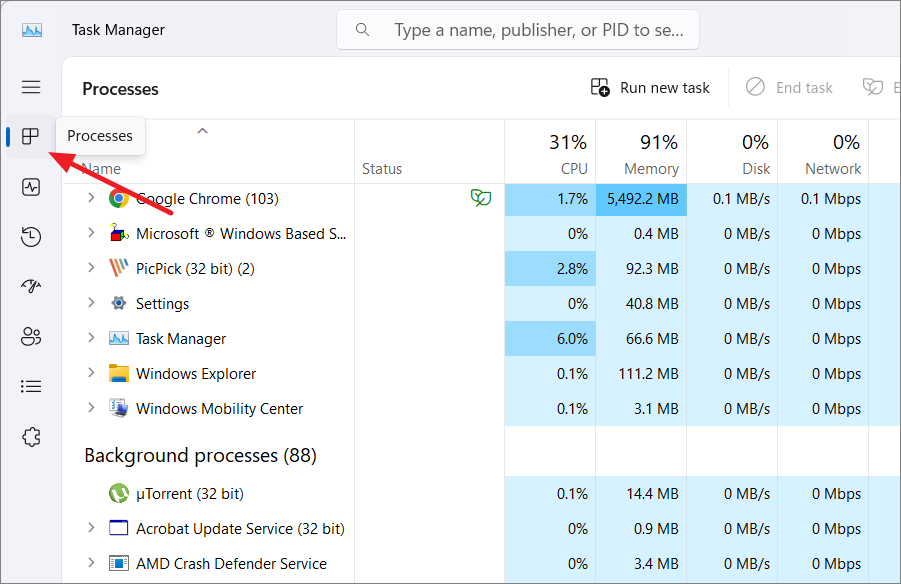Open the Users sidebar page

[x=31, y=336]
